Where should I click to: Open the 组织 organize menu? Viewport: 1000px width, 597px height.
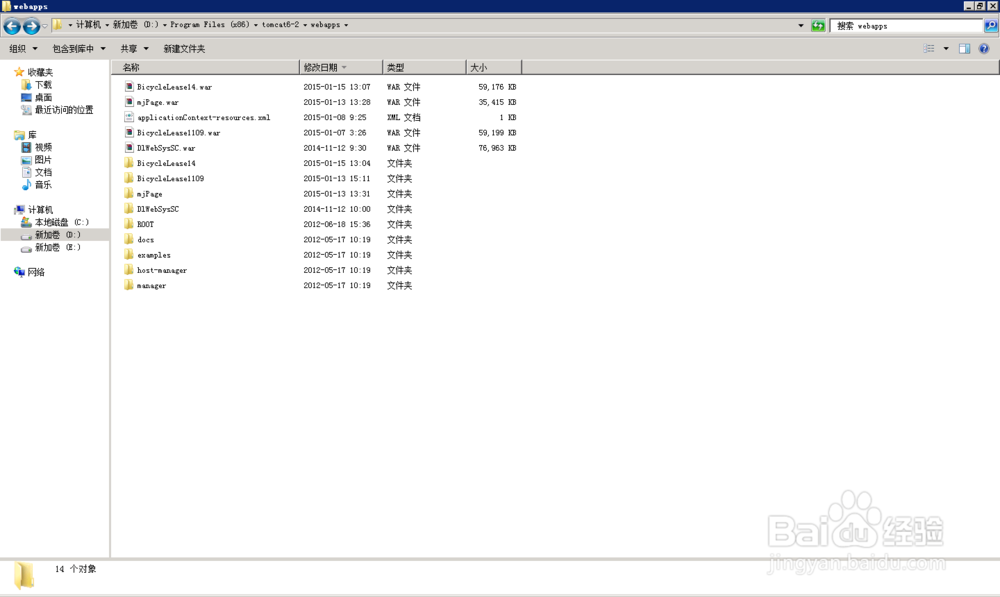pos(23,48)
